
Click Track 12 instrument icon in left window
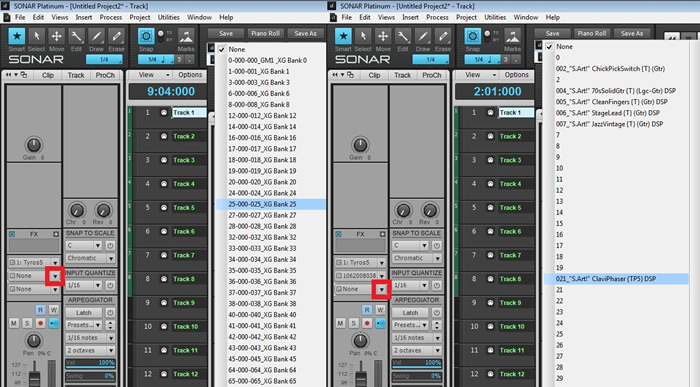164,374
